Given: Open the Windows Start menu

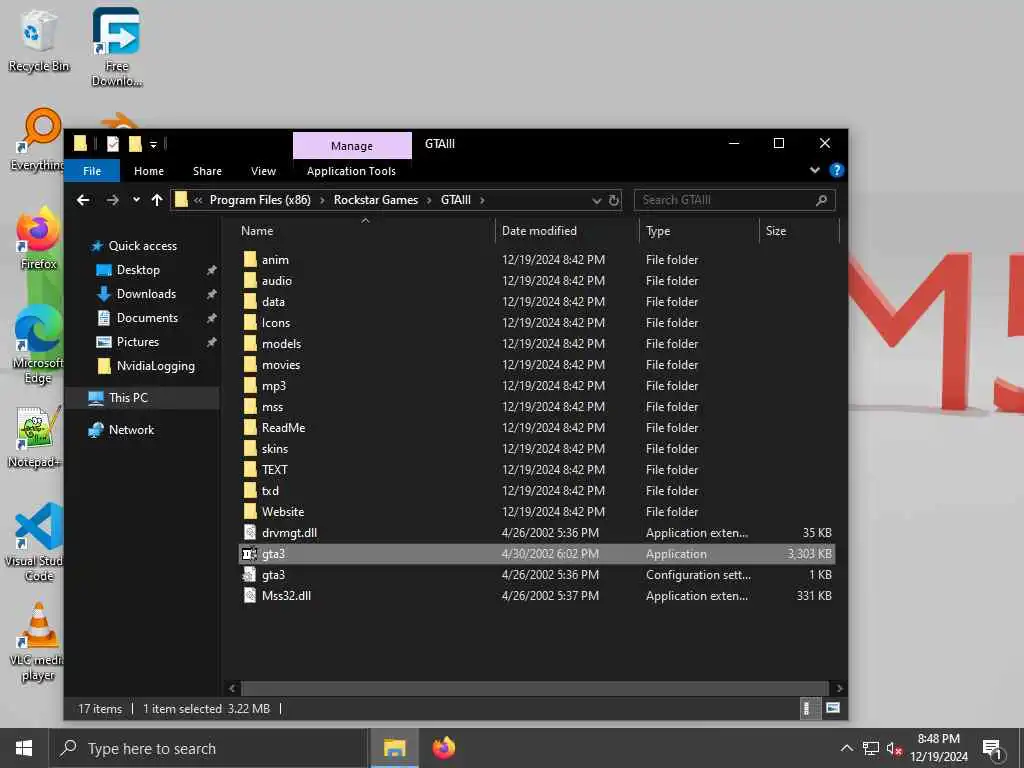Looking at the screenshot, I should click(x=24, y=748).
